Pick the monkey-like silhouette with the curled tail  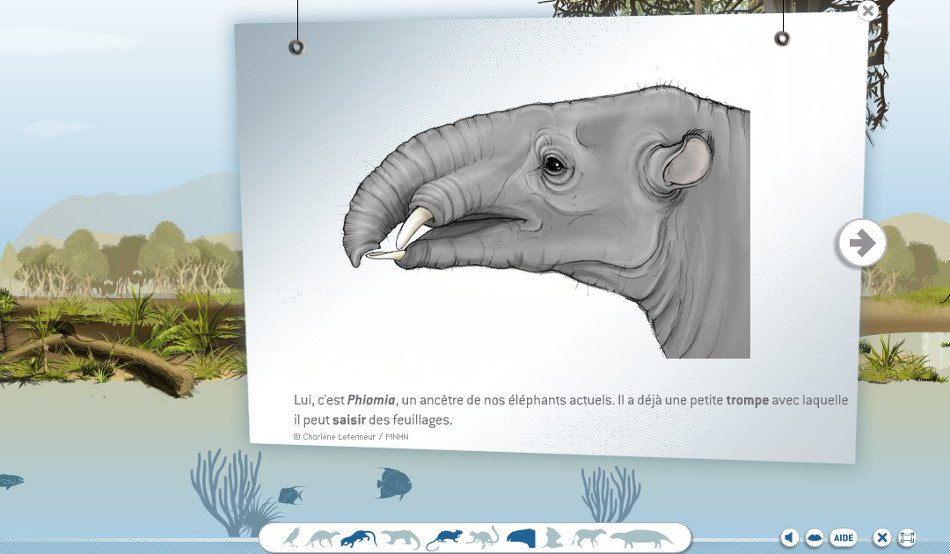click(x=482, y=539)
